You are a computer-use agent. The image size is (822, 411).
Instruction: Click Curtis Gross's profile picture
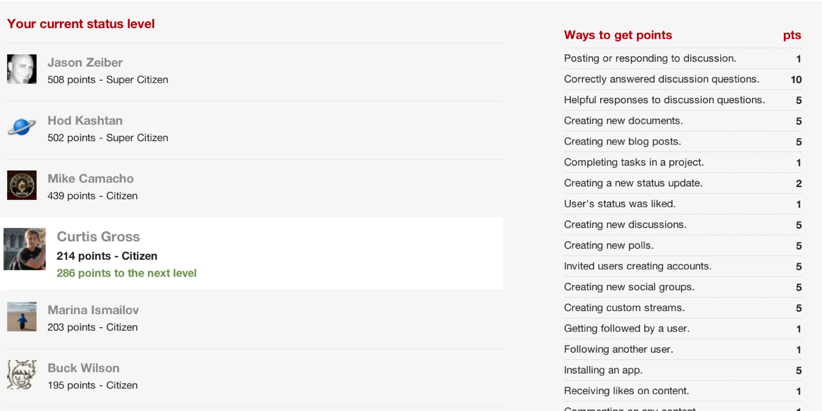(25, 249)
